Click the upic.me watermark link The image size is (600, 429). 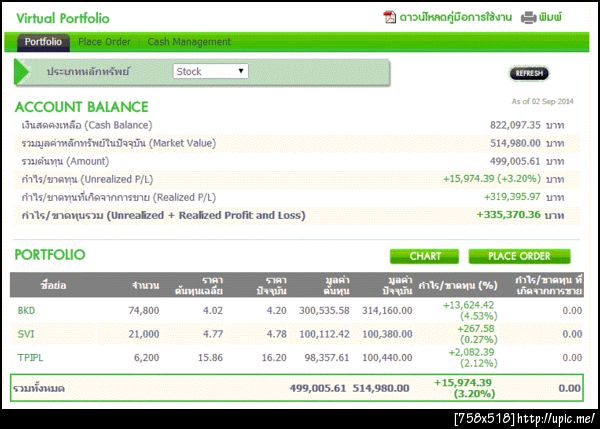556,418
